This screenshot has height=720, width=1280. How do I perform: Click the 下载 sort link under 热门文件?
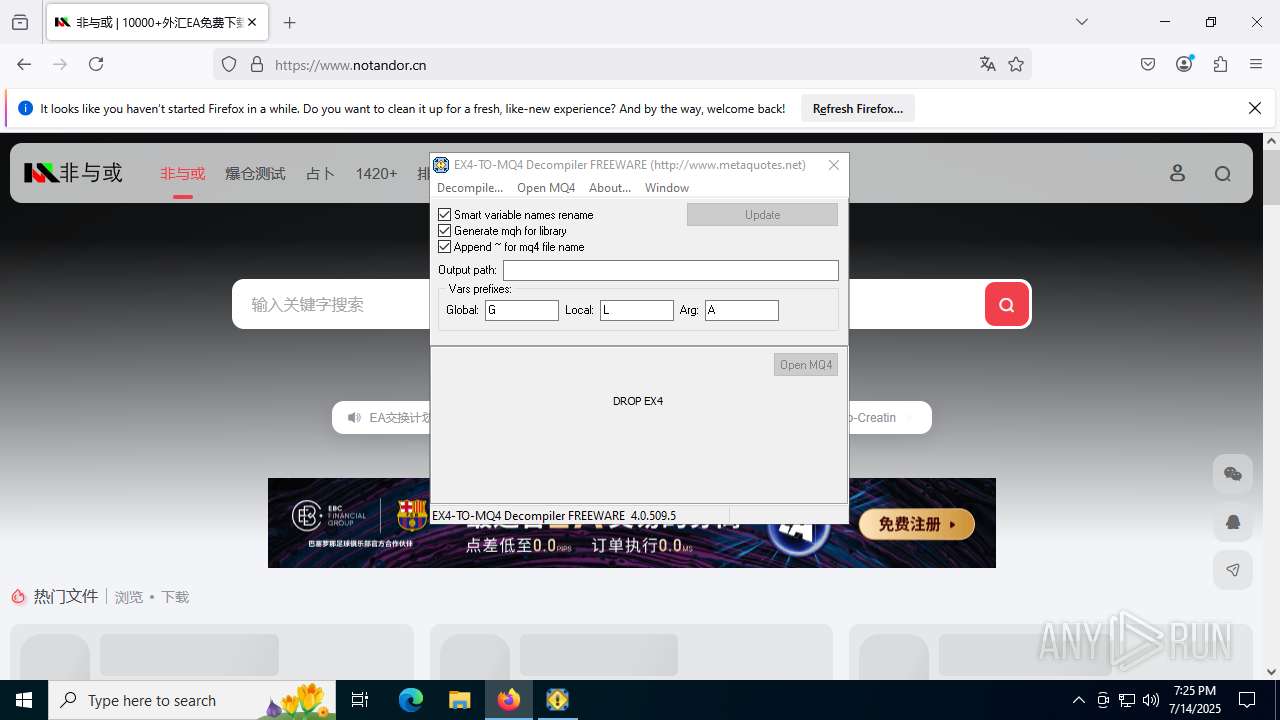(175, 597)
